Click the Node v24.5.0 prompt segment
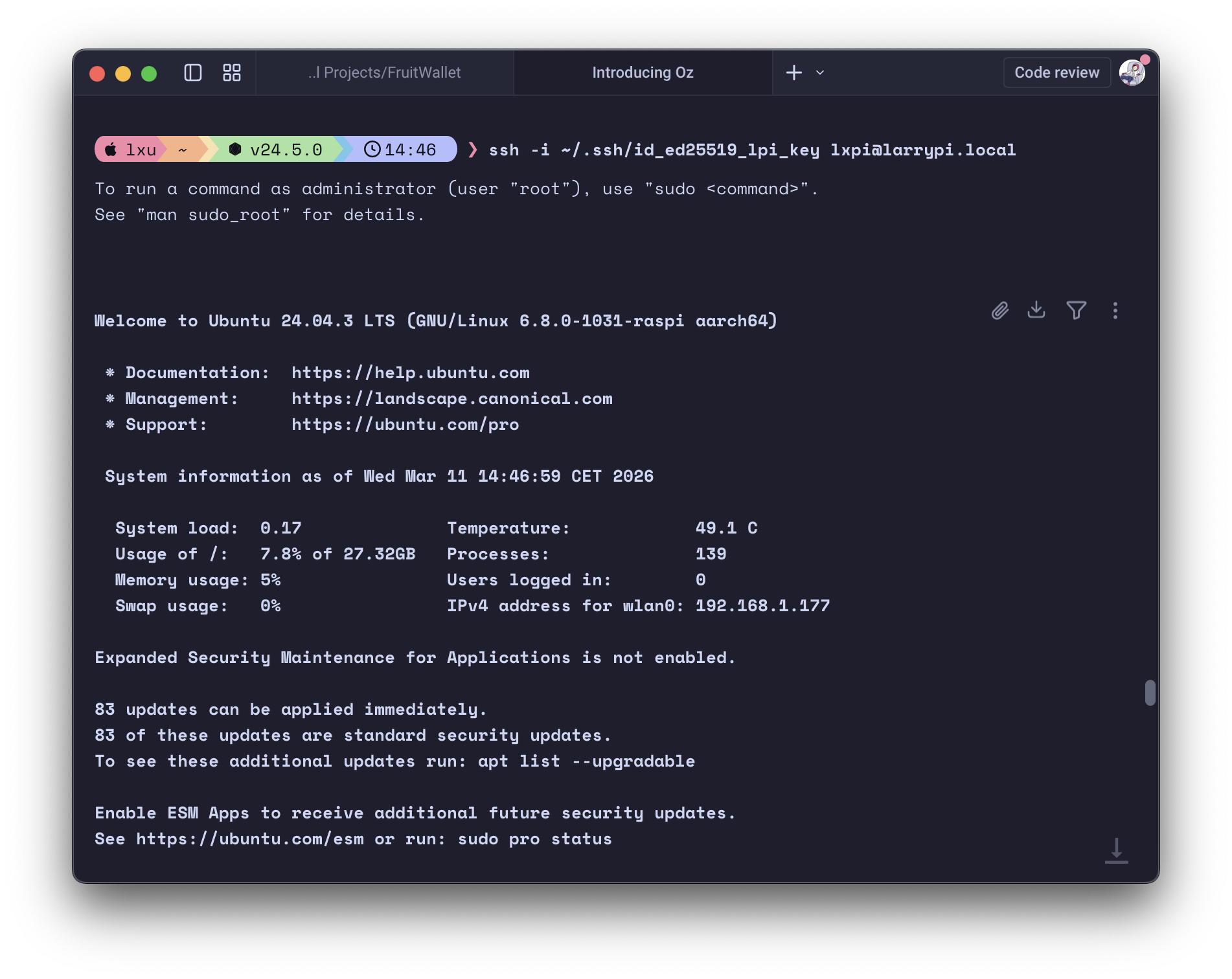1232x979 pixels. pos(277,150)
